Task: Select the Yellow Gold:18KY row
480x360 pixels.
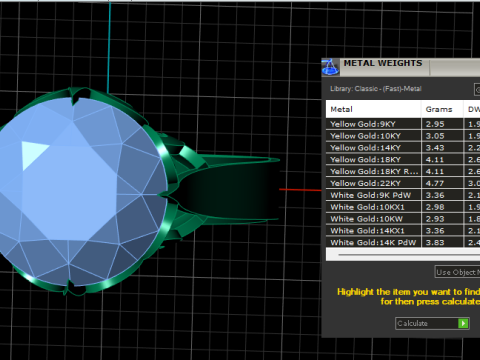Action: tap(403, 160)
